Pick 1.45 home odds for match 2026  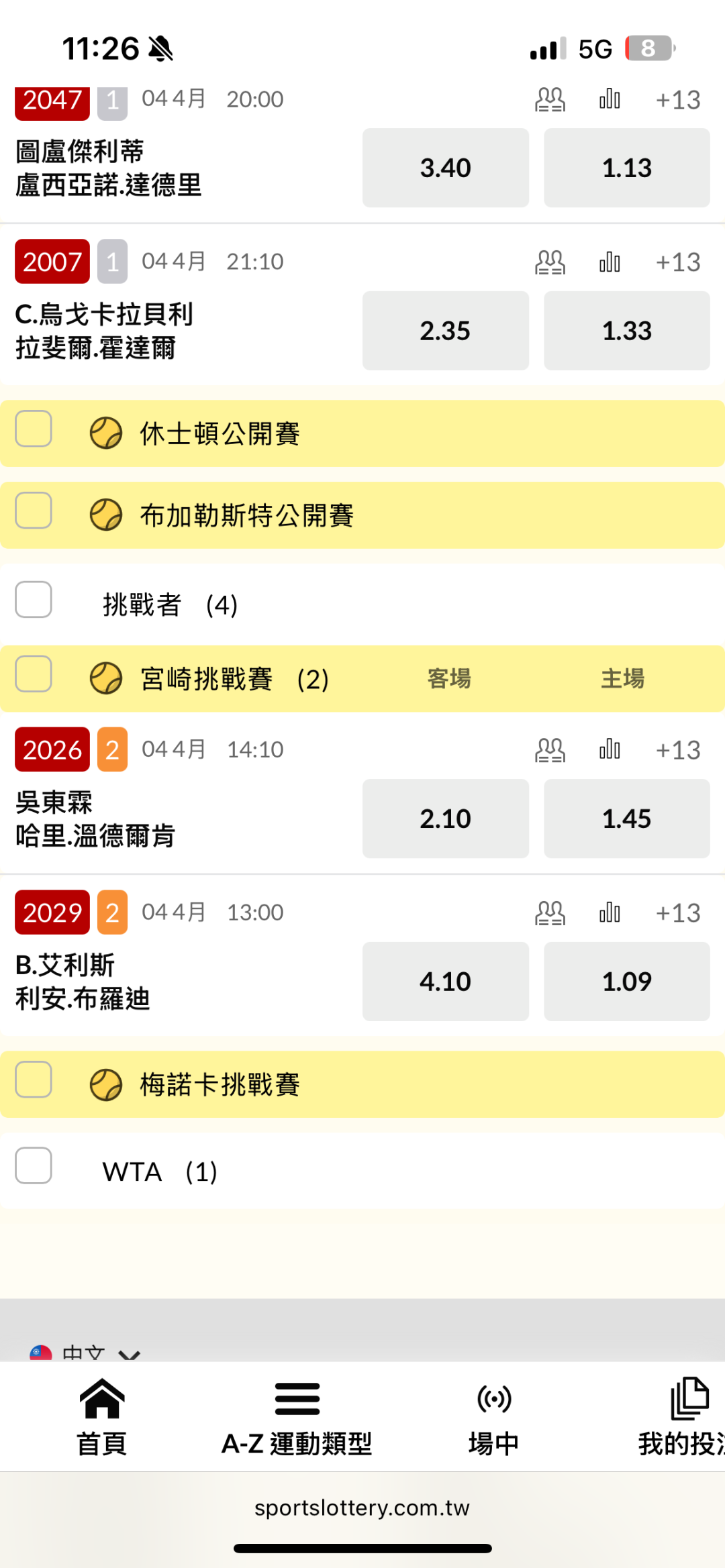(626, 819)
